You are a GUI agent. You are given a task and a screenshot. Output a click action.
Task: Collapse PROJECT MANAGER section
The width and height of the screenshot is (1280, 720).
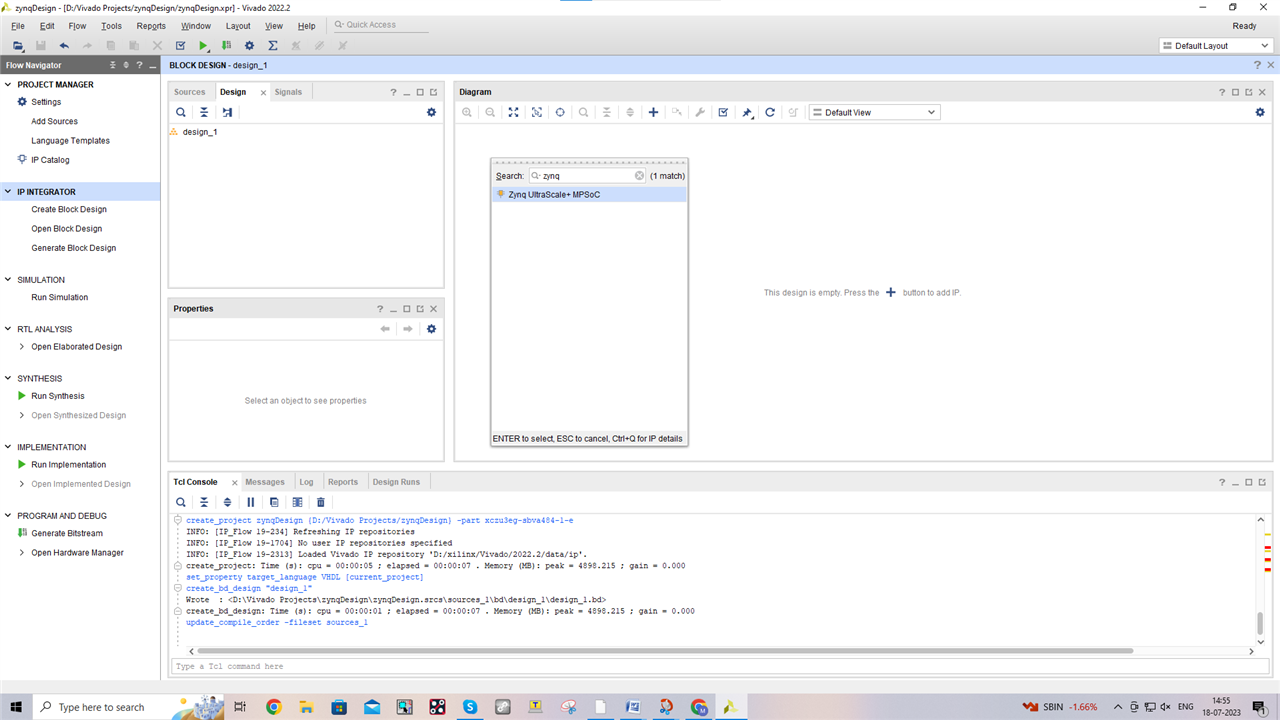8,85
